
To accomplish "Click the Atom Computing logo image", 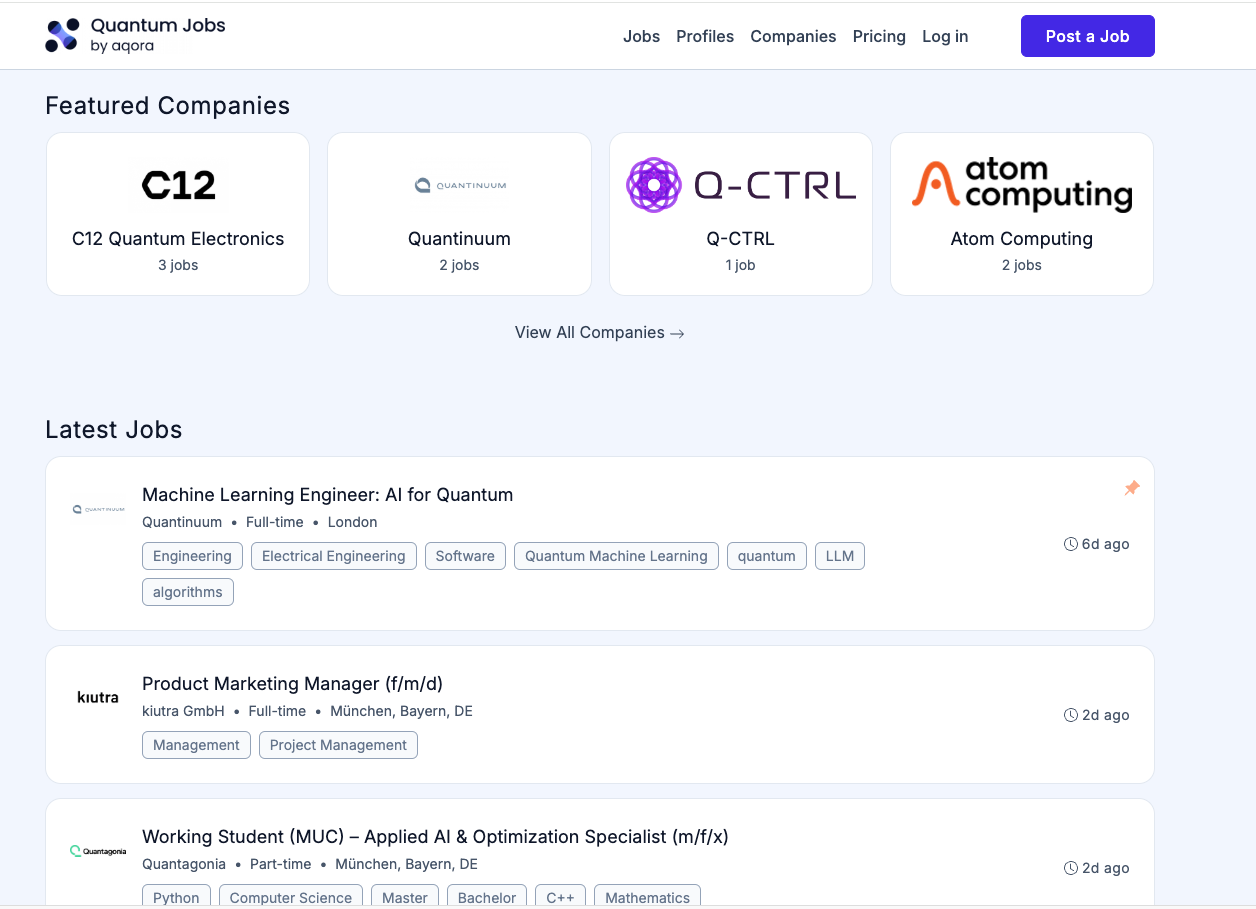I will click(1022, 185).
